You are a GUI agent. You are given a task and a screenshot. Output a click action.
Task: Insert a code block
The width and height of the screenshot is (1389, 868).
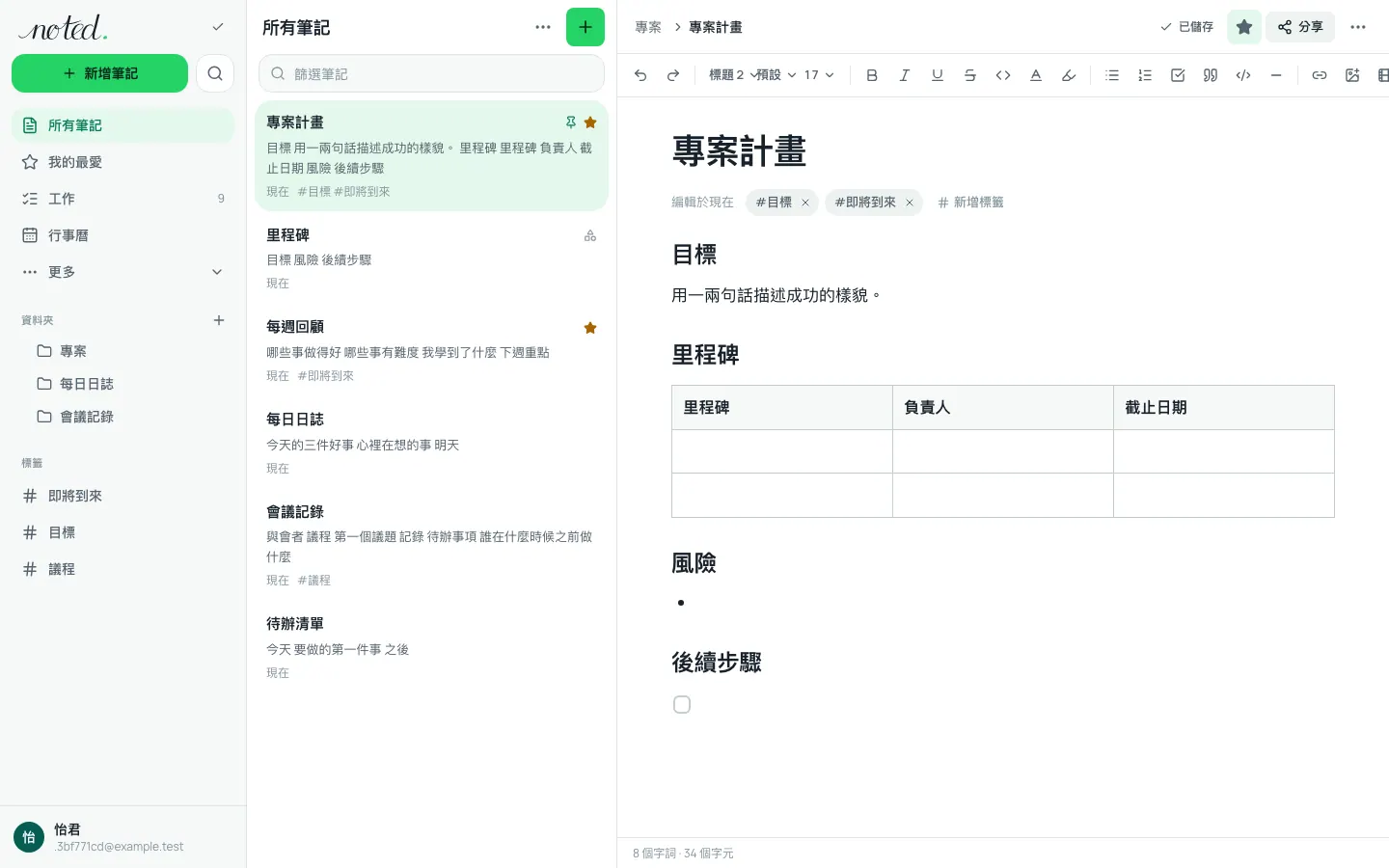1243,75
